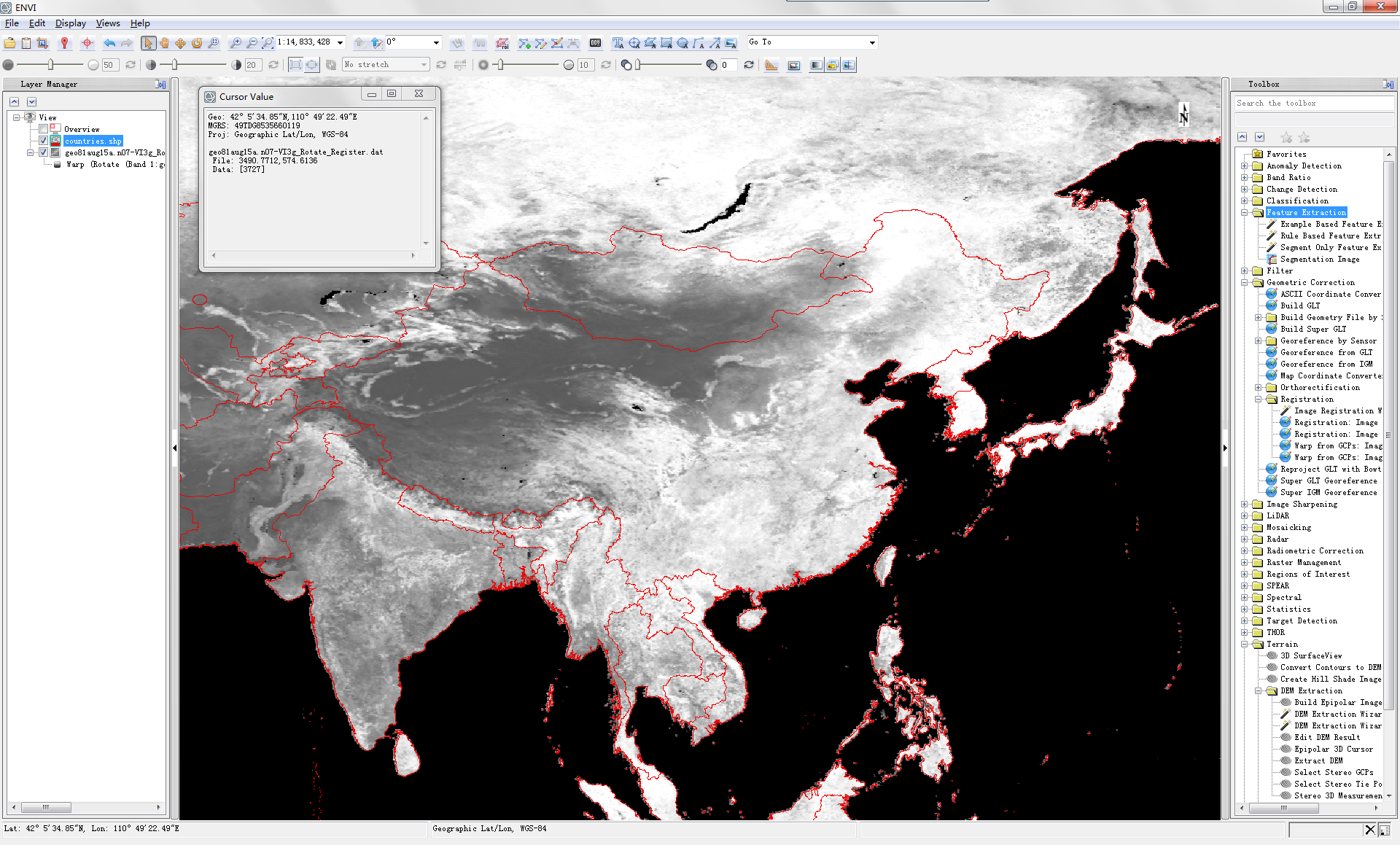Open the Mensuration ruler tool
This screenshot has width=1400, height=845.
[x=771, y=65]
